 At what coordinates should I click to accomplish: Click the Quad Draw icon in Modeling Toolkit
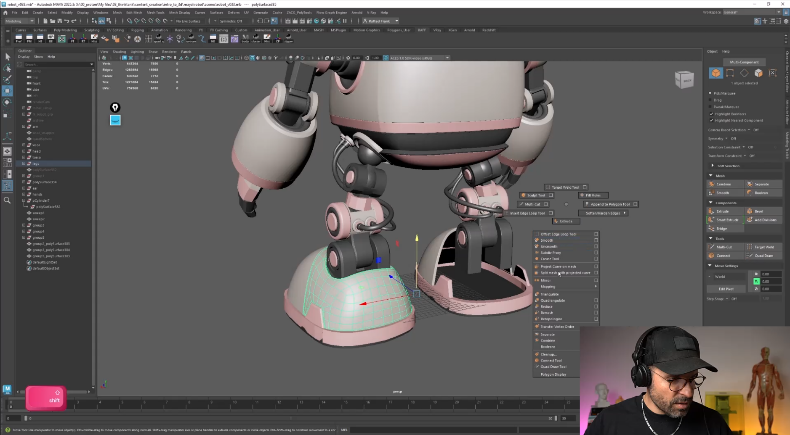pos(750,256)
